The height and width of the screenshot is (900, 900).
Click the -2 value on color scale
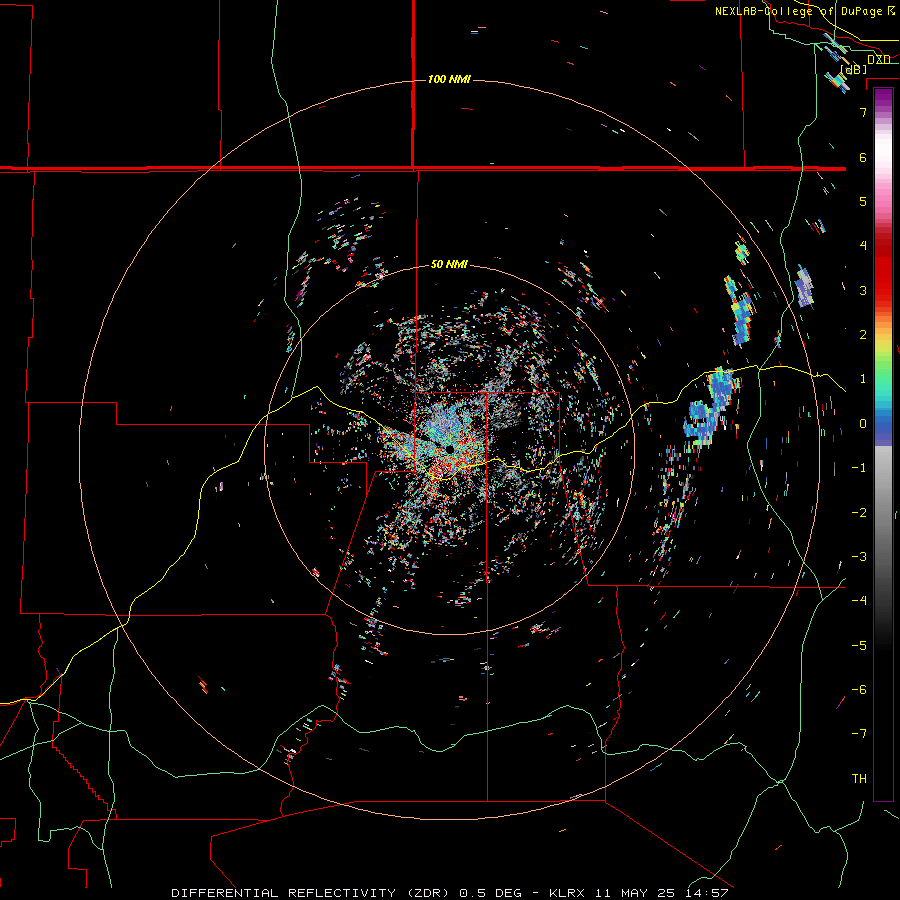click(859, 513)
